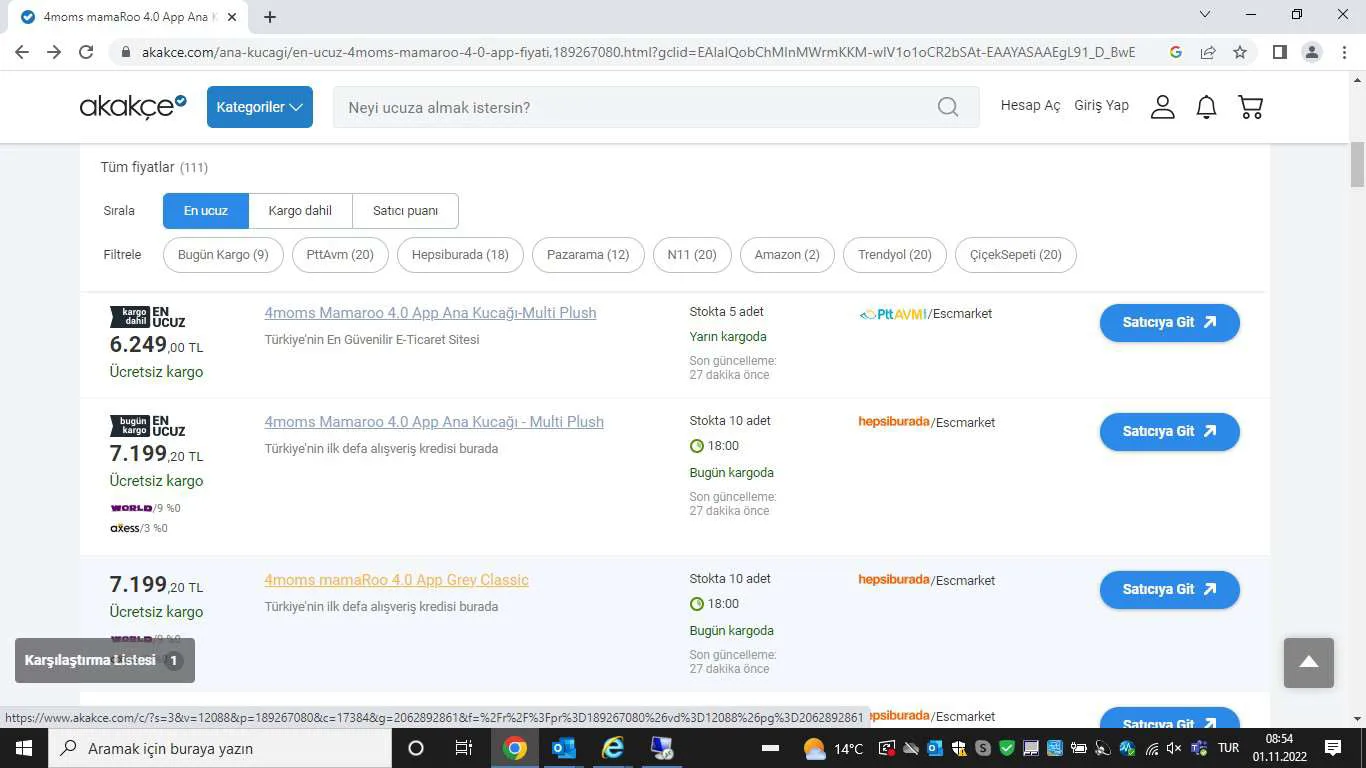Filter by Bugün Kargo (9)
Image resolution: width=1366 pixels, height=768 pixels.
[x=223, y=255]
